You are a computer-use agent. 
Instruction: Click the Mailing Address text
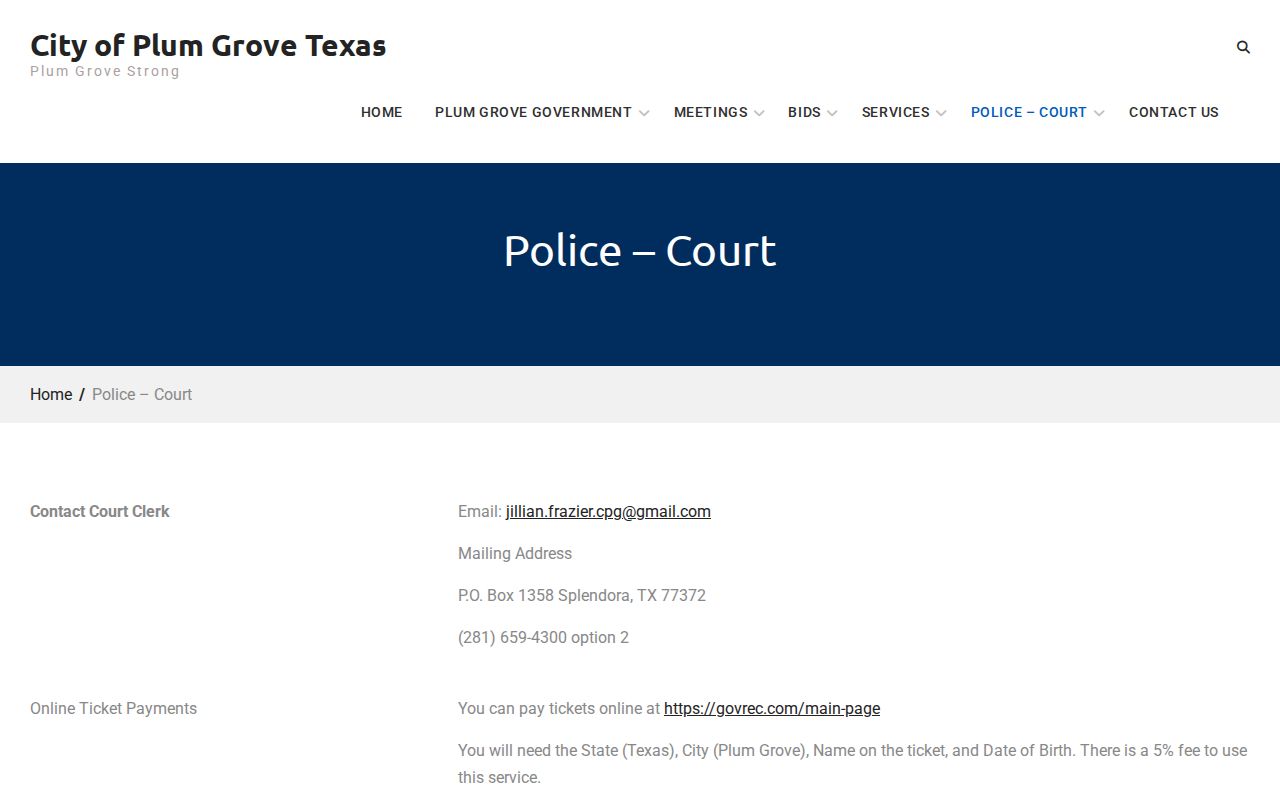click(515, 553)
